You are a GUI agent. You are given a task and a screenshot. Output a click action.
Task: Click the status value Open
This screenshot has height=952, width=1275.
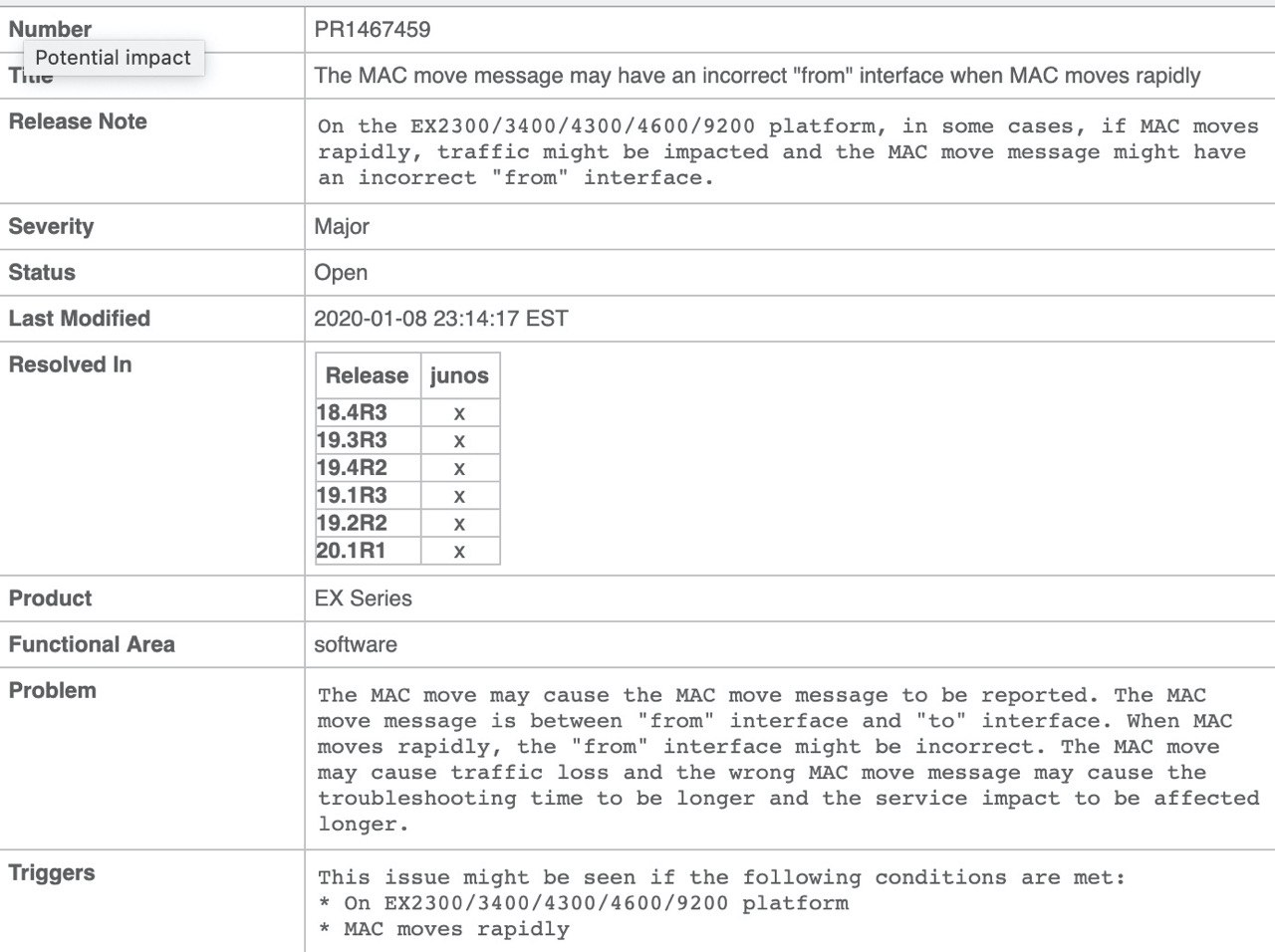(x=341, y=272)
